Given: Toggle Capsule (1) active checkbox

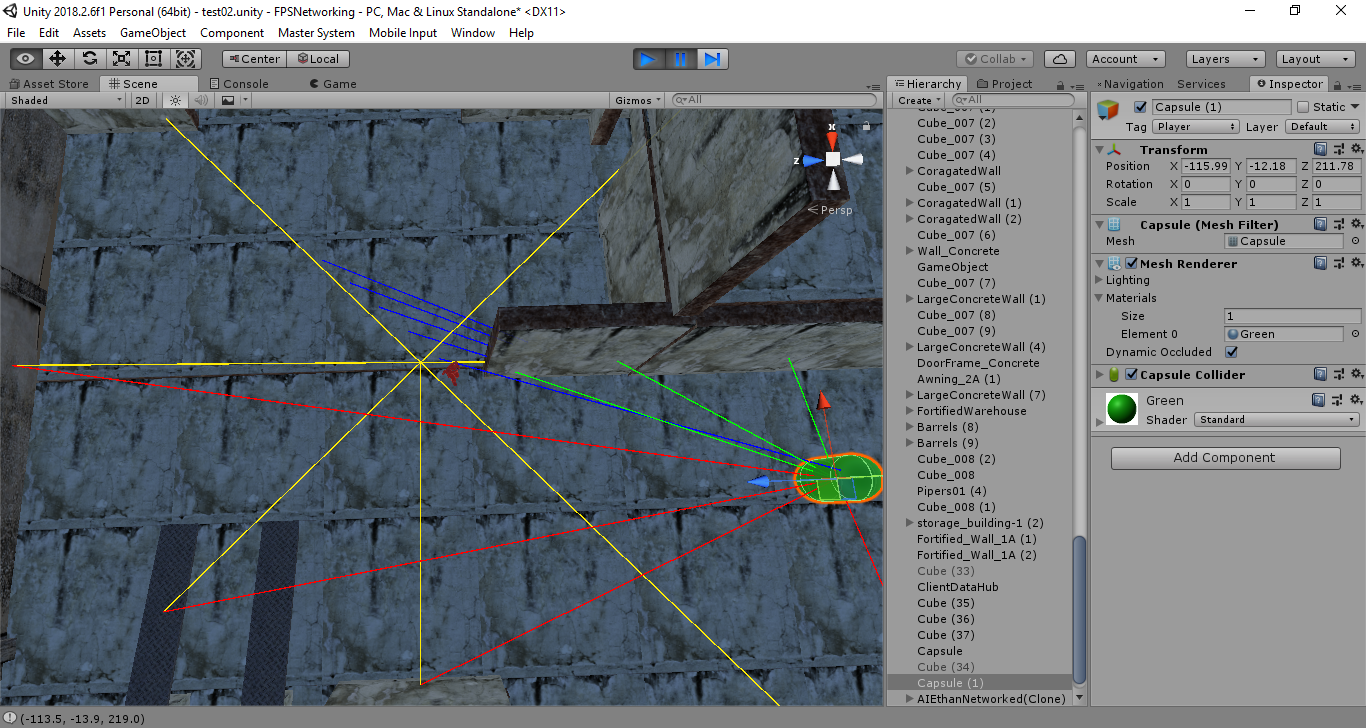Looking at the screenshot, I should 1140,107.
